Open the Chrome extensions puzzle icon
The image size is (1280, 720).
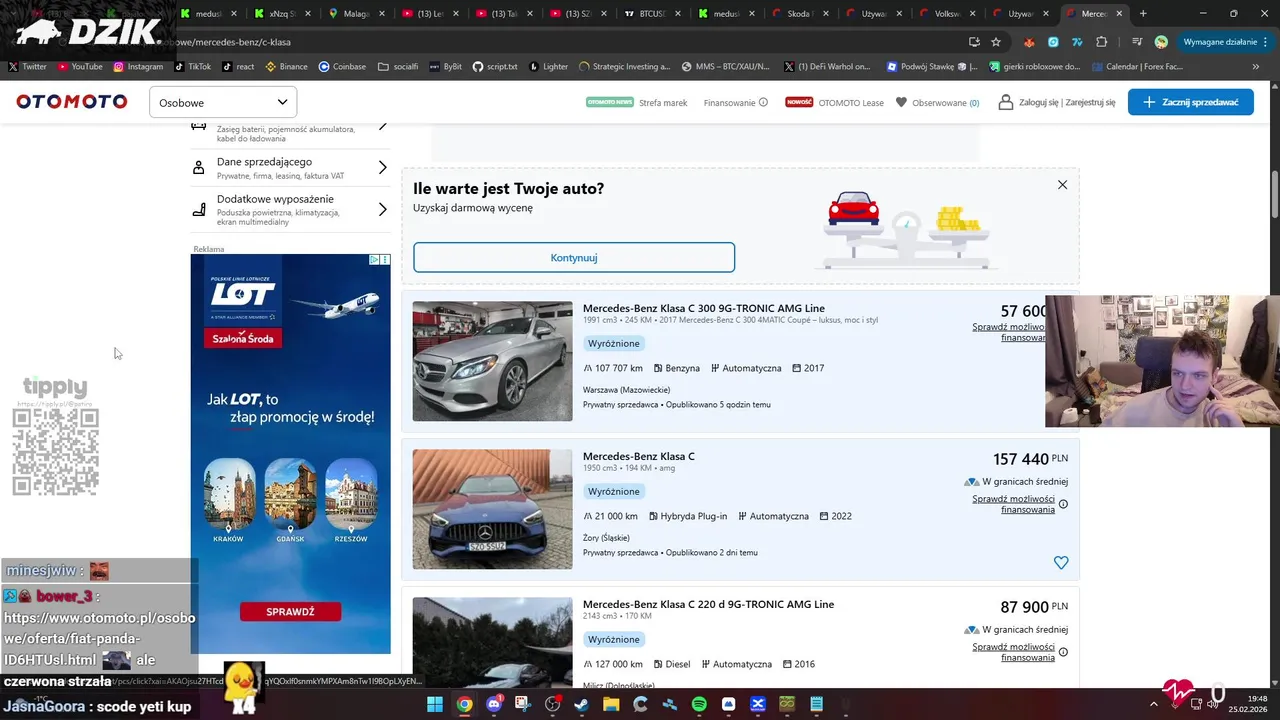point(1102,42)
